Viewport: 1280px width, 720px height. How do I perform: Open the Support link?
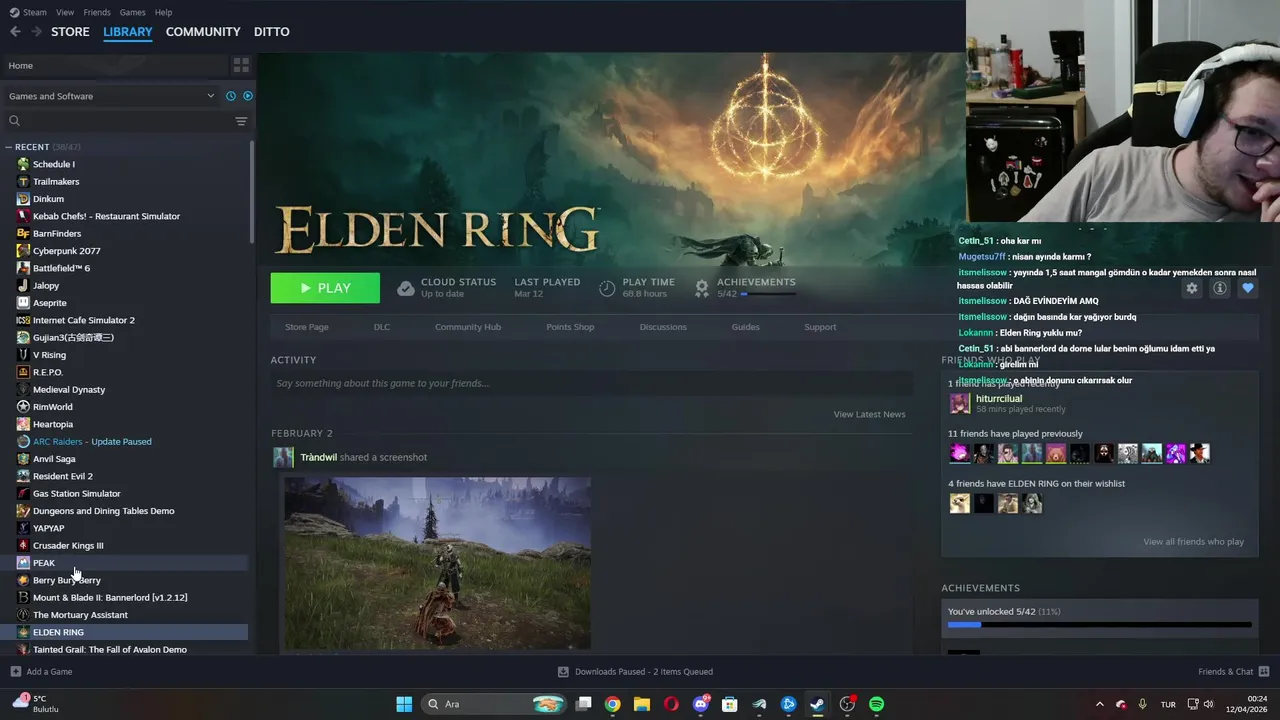(820, 327)
